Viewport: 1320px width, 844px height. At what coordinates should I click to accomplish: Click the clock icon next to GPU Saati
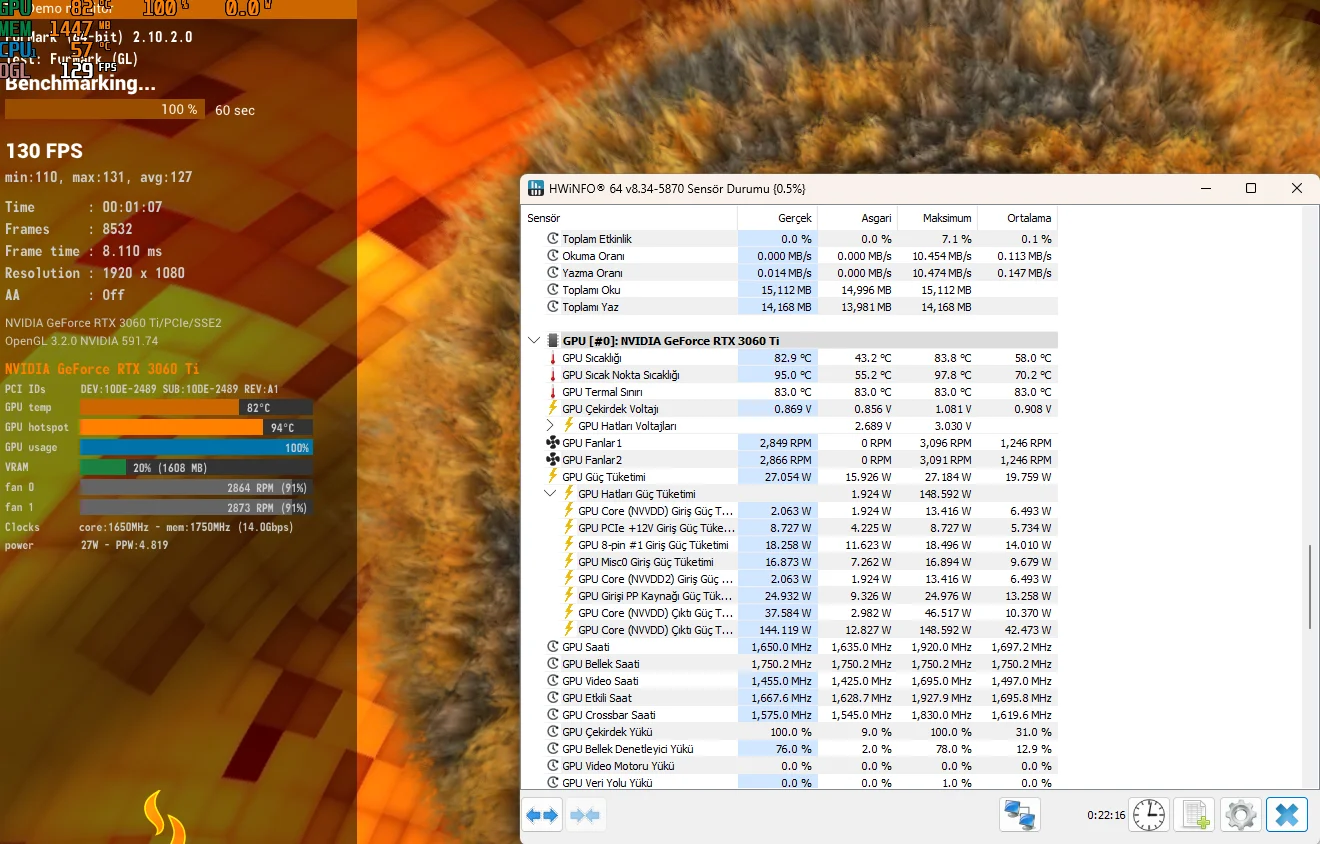(553, 647)
